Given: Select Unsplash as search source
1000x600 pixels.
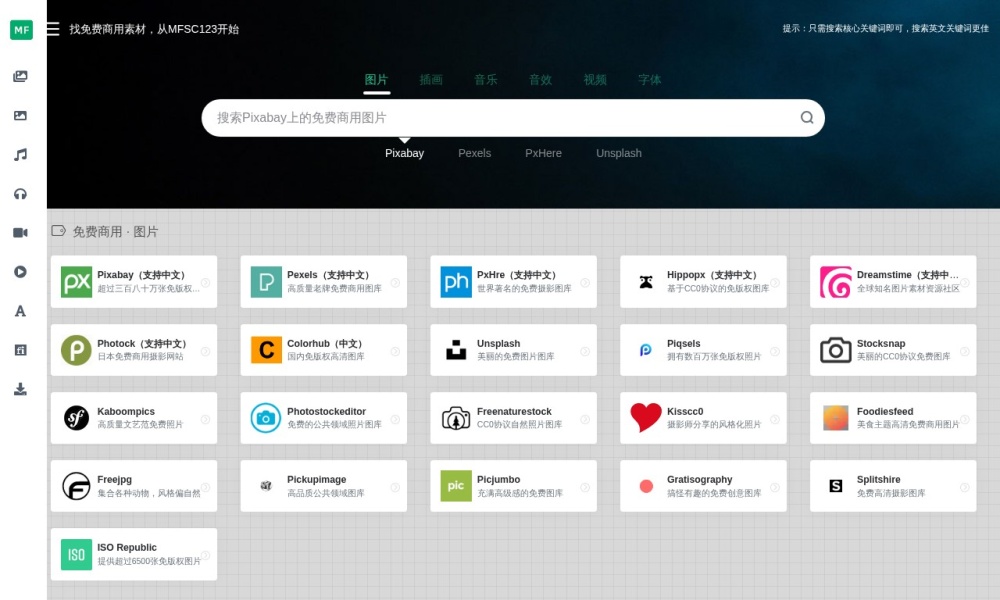Looking at the screenshot, I should point(619,153).
